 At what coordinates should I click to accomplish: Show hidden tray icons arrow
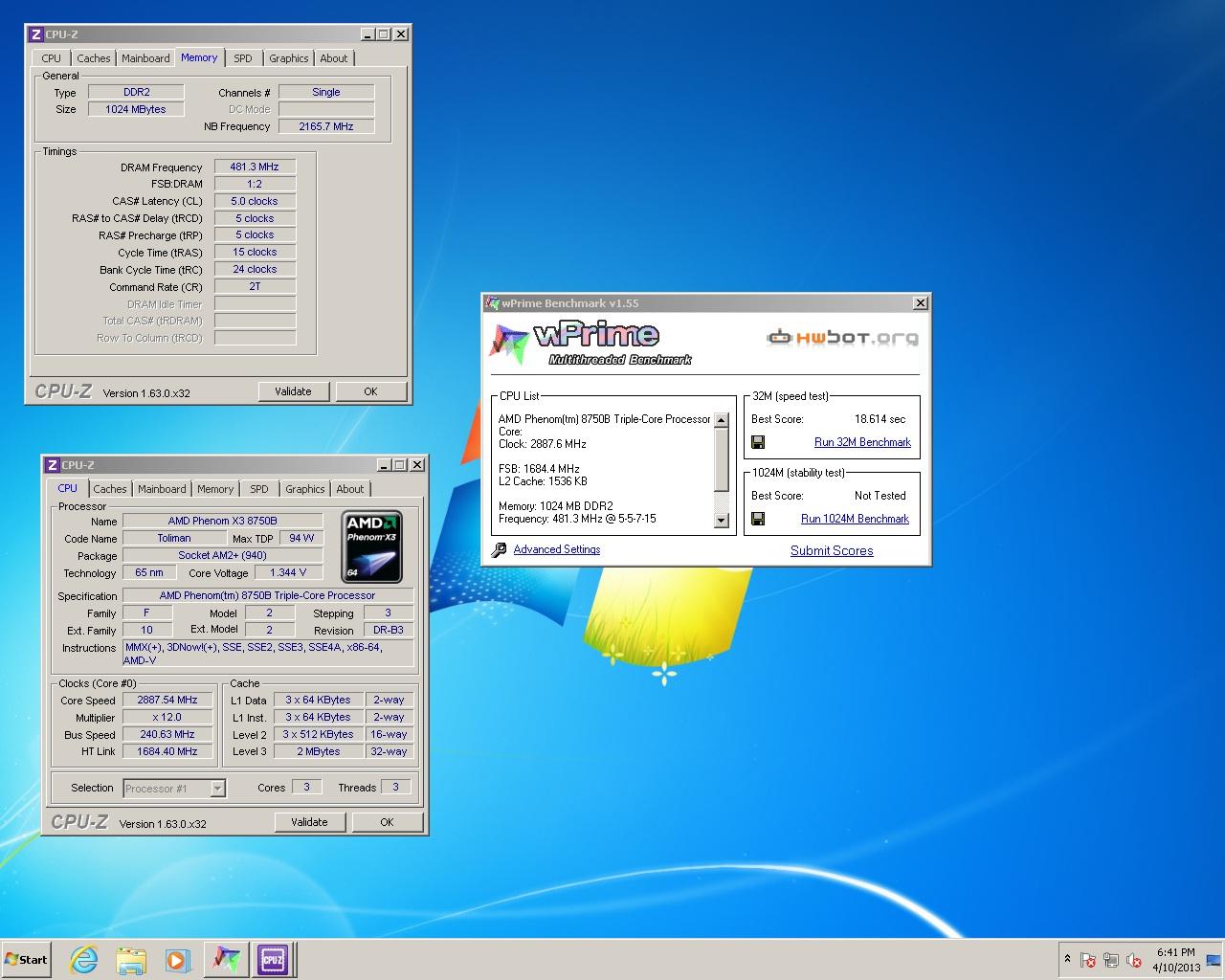[1067, 959]
